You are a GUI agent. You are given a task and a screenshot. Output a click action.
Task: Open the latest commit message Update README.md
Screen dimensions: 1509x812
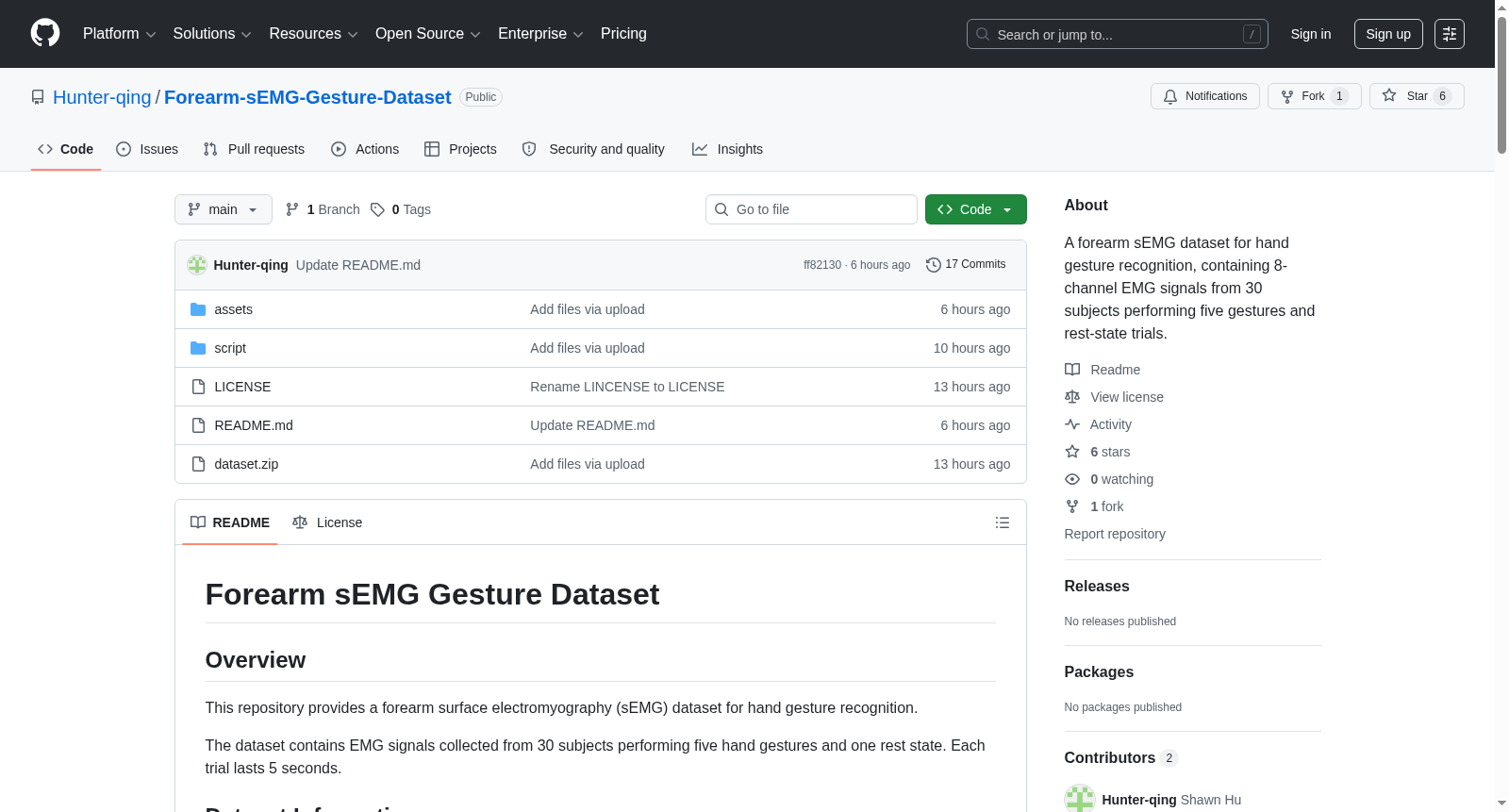(358, 265)
